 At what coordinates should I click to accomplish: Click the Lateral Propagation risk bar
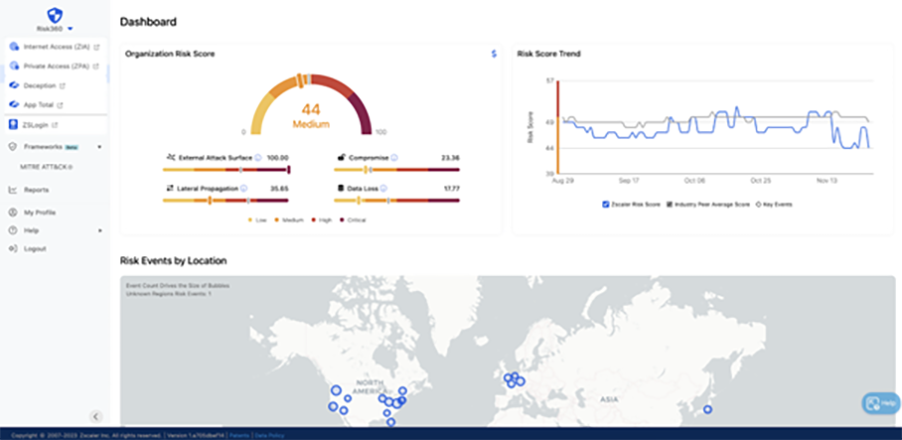coord(226,200)
